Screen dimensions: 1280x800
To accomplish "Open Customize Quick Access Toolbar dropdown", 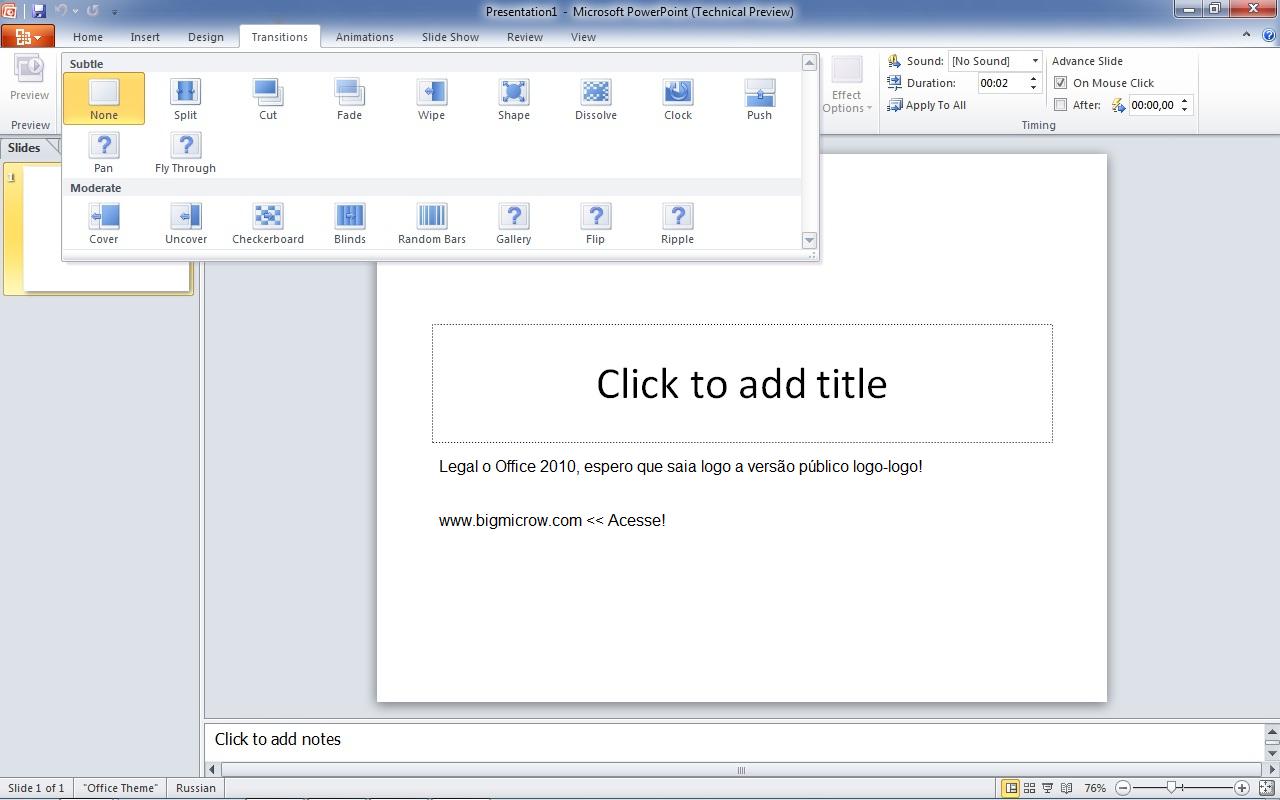I will click(x=114, y=12).
